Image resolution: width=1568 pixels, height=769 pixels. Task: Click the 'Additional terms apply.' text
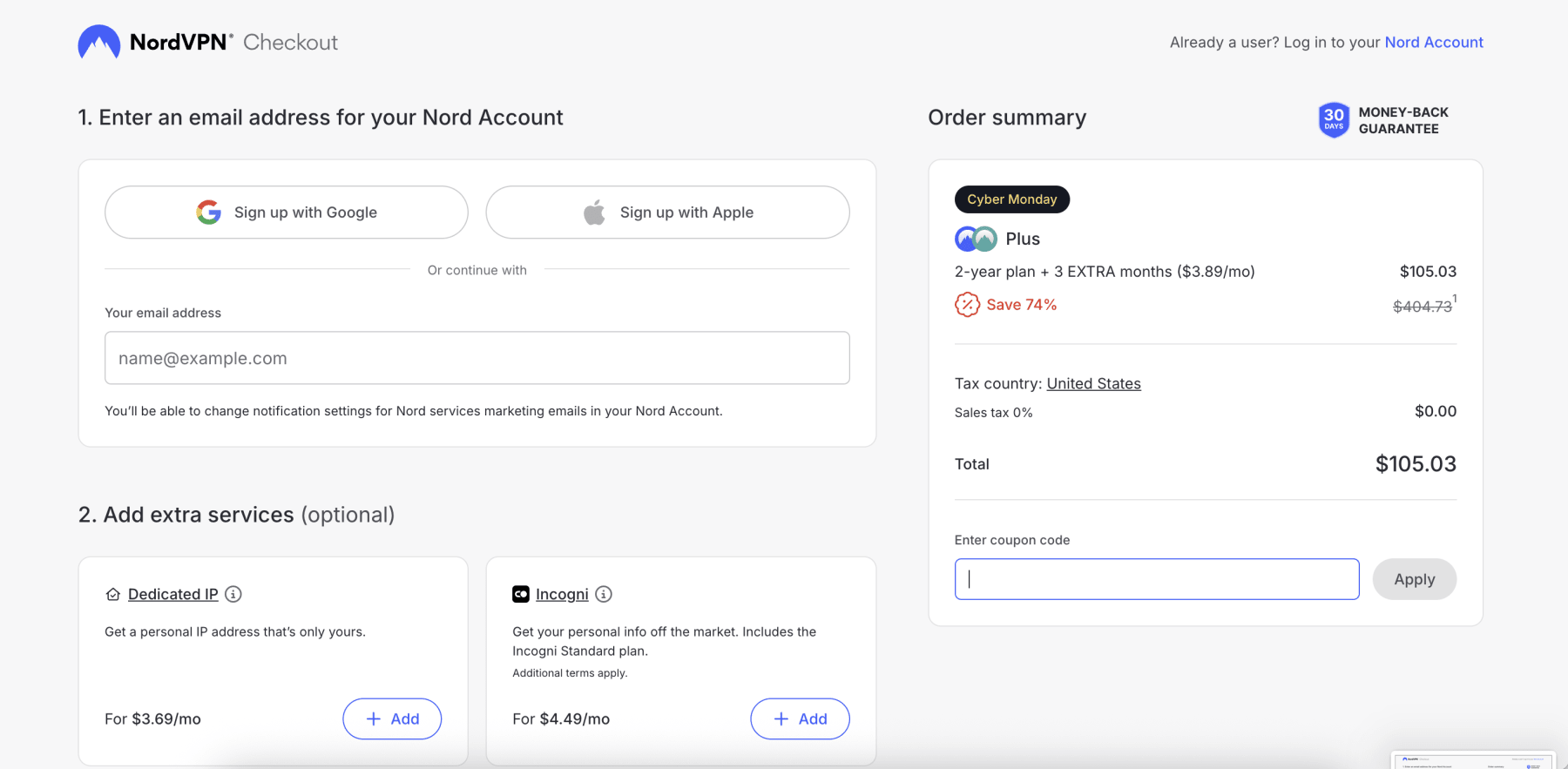tap(570, 673)
